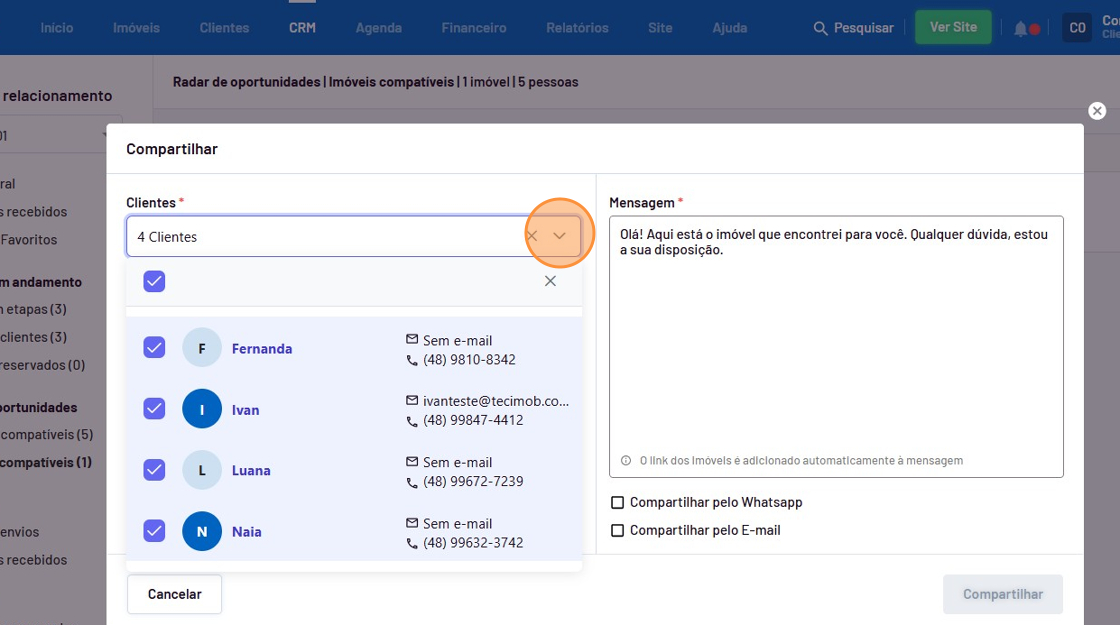1120x625 pixels.
Task: Open the notifications bell icon
Action: [1020, 29]
